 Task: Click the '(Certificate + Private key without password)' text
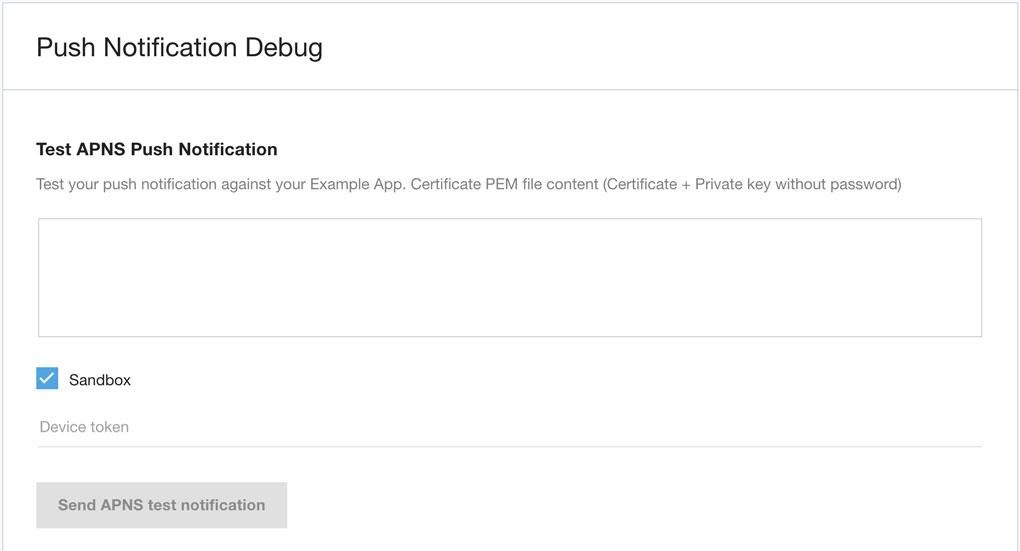coord(752,184)
